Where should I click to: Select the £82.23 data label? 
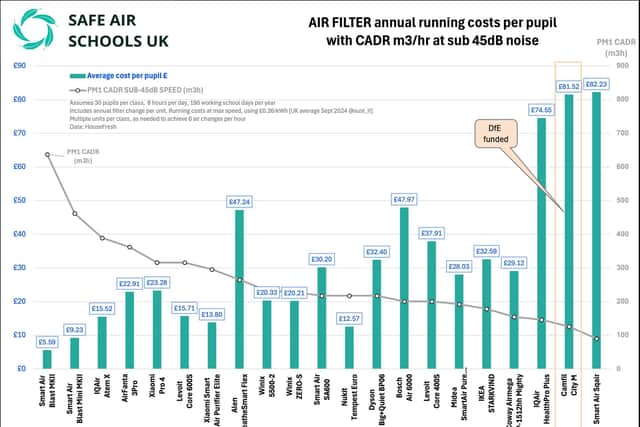coord(596,84)
